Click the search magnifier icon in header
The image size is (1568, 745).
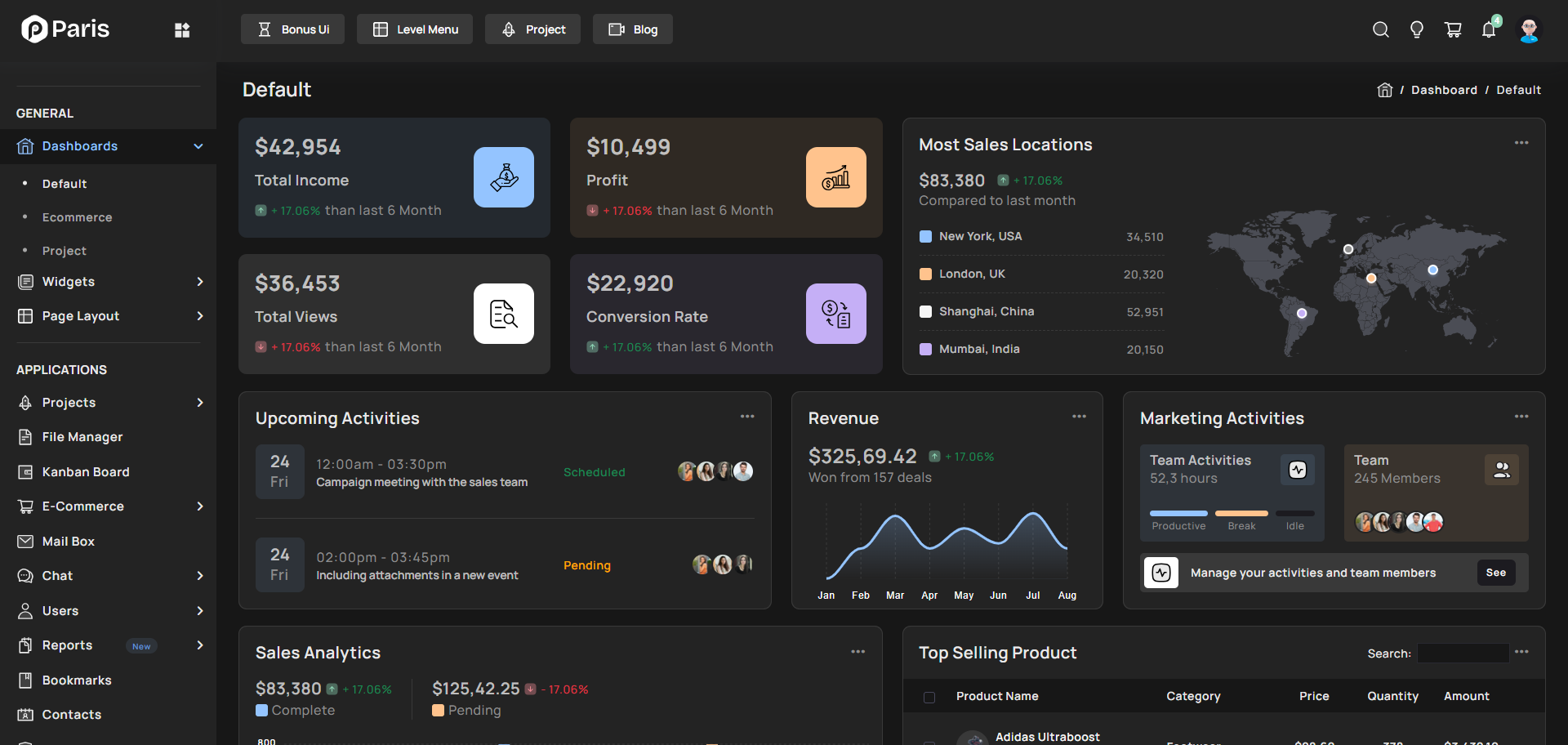point(1380,30)
